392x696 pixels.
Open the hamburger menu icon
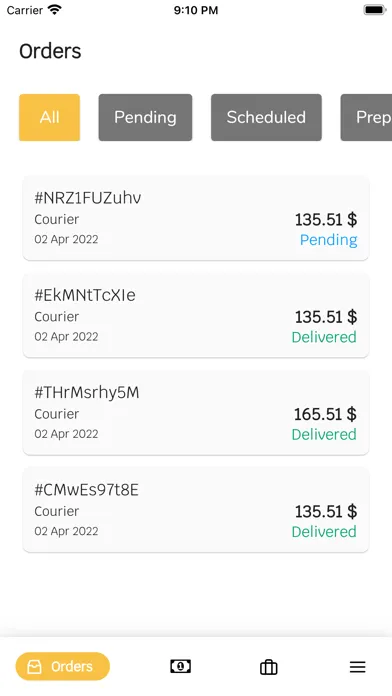tap(357, 667)
